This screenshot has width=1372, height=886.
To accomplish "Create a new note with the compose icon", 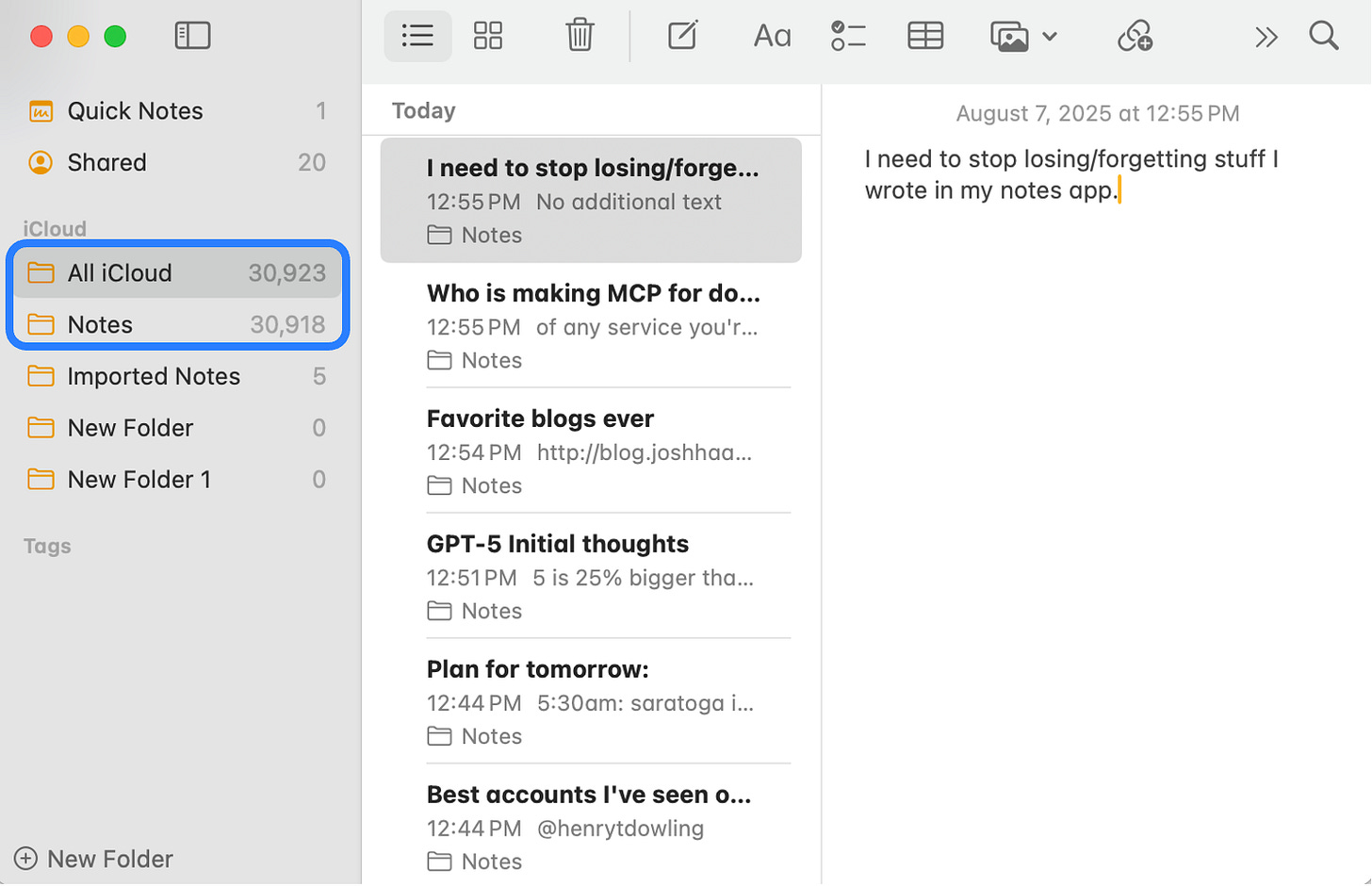I will pos(681,36).
